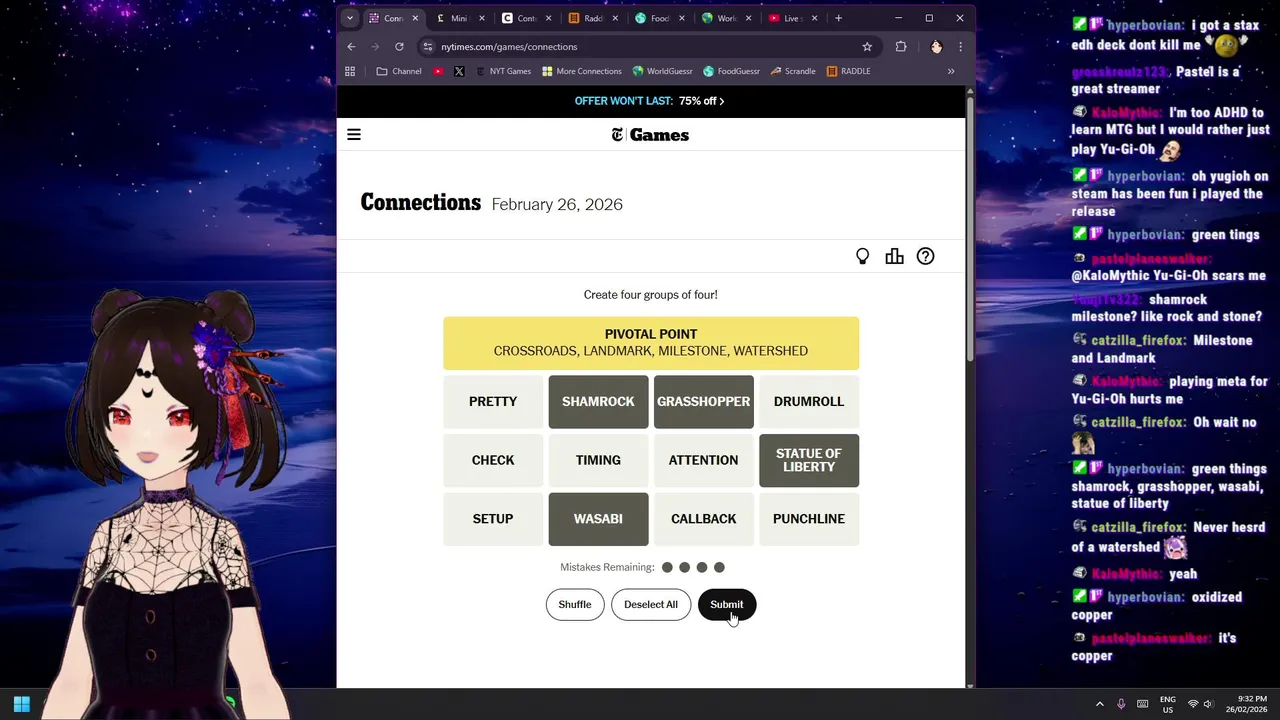This screenshot has height=720, width=1280.
Task: Deselect the WASABI tile
Action: pyautogui.click(x=598, y=519)
